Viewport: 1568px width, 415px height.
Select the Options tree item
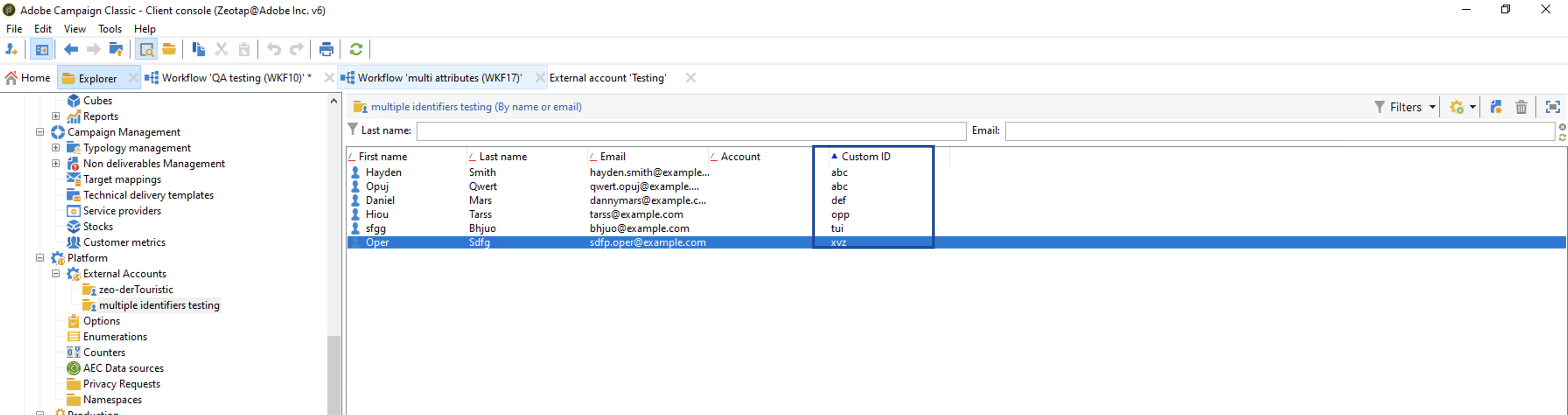coord(101,321)
